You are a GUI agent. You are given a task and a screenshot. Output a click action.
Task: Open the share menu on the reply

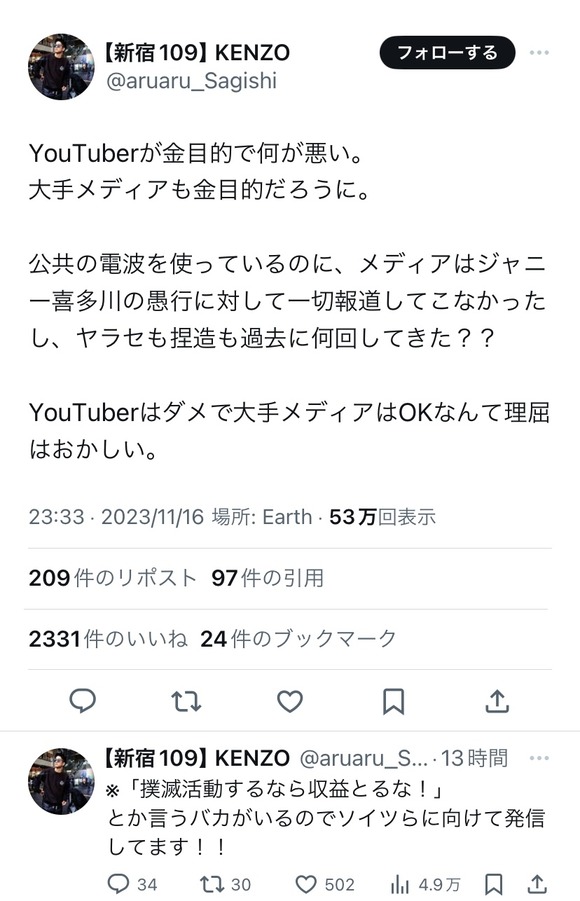pyautogui.click(x=532, y=884)
